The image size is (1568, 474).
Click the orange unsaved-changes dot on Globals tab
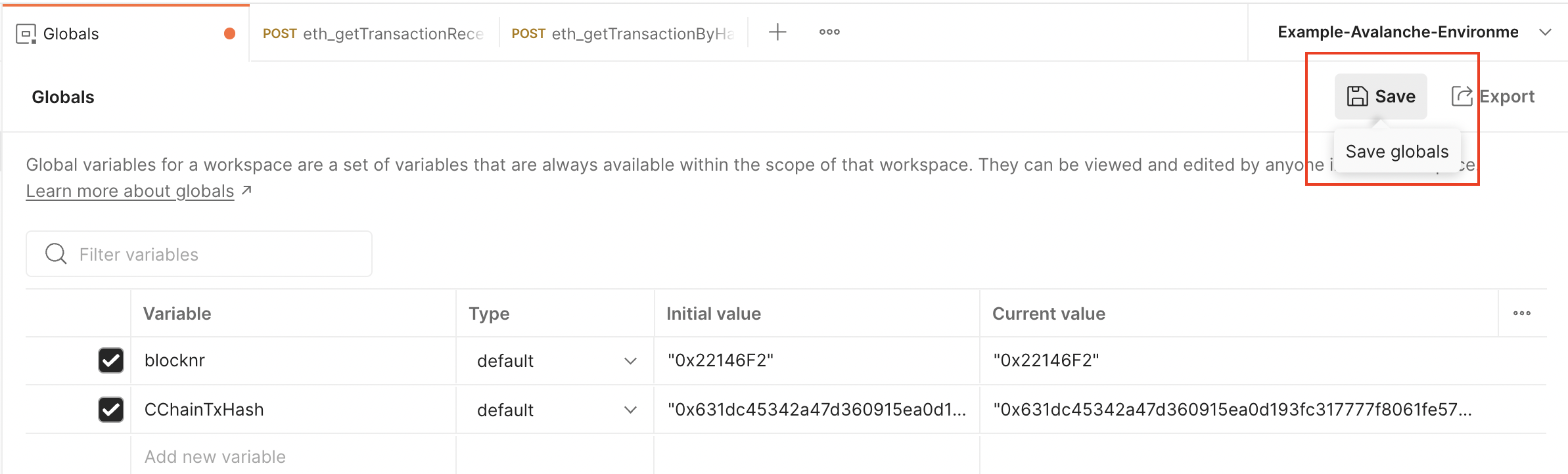click(x=229, y=33)
